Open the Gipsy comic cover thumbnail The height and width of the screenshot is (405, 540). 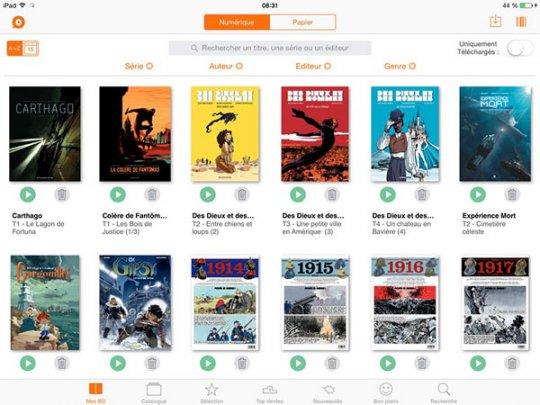[135, 303]
